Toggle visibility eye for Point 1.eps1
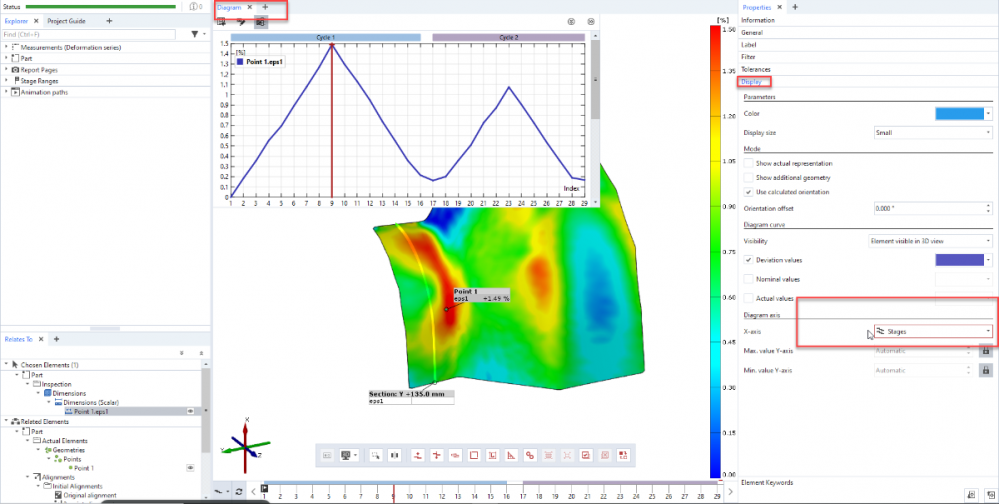999x504 pixels. (190, 411)
